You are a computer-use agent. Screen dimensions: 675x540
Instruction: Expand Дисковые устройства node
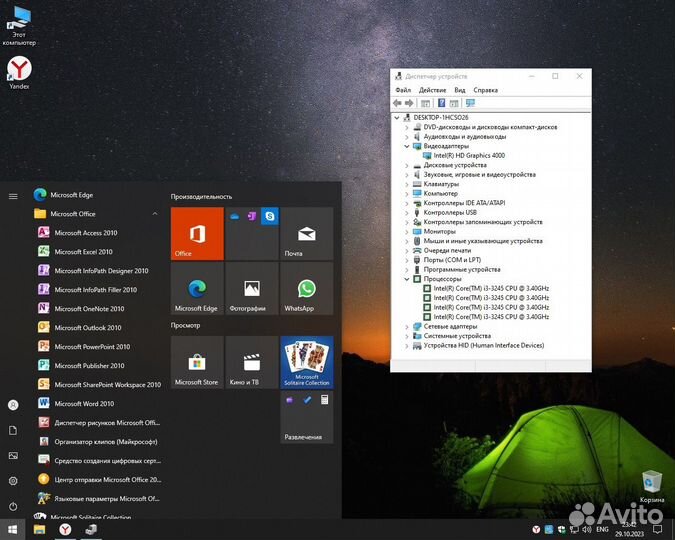pos(407,165)
